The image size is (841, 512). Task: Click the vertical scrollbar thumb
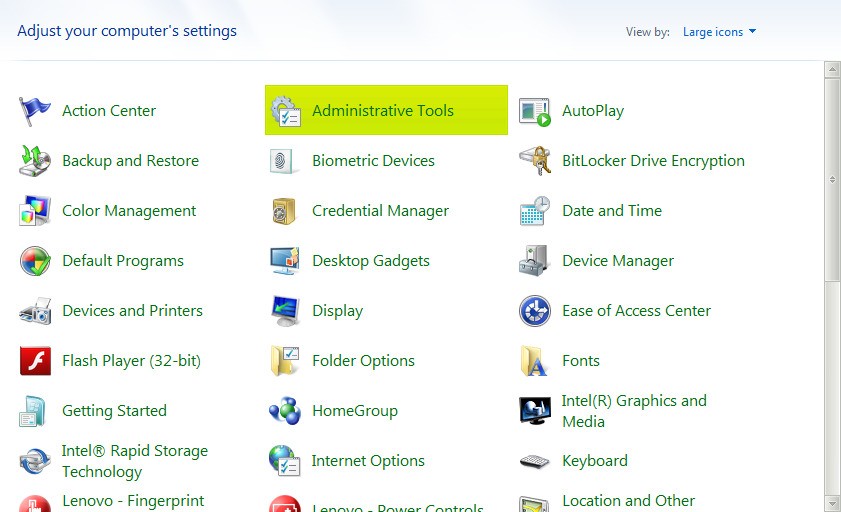[x=832, y=180]
